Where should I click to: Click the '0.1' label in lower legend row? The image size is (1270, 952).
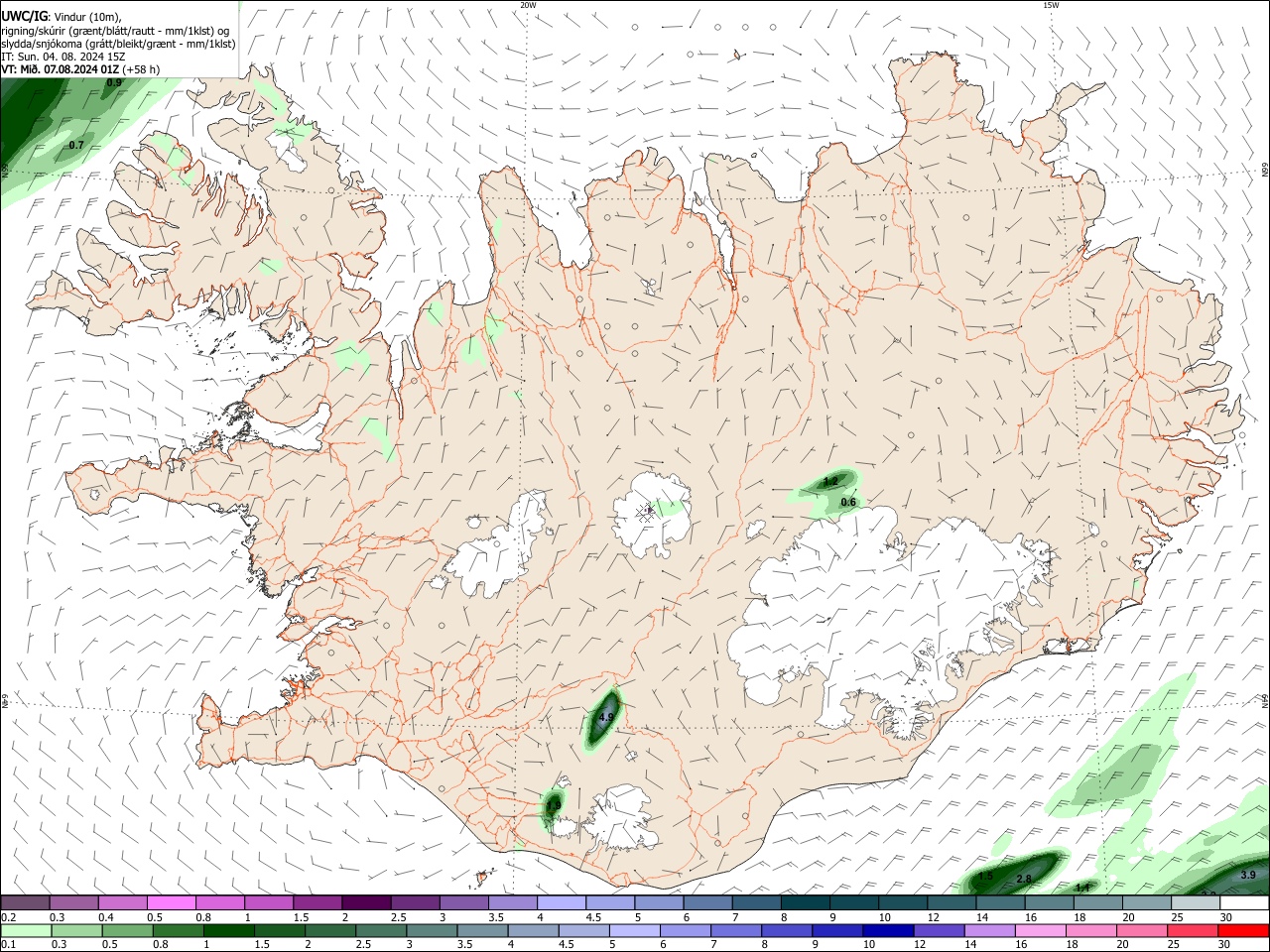coord(8,944)
